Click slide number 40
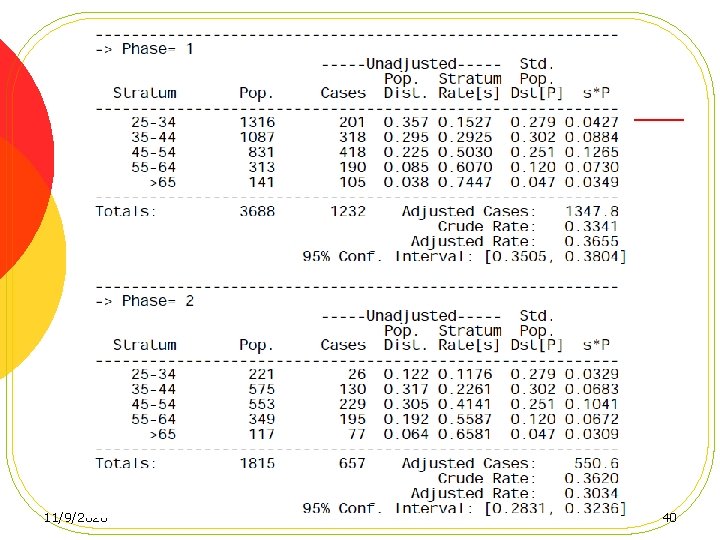Image resolution: width=720 pixels, height=540 pixels. (x=669, y=518)
